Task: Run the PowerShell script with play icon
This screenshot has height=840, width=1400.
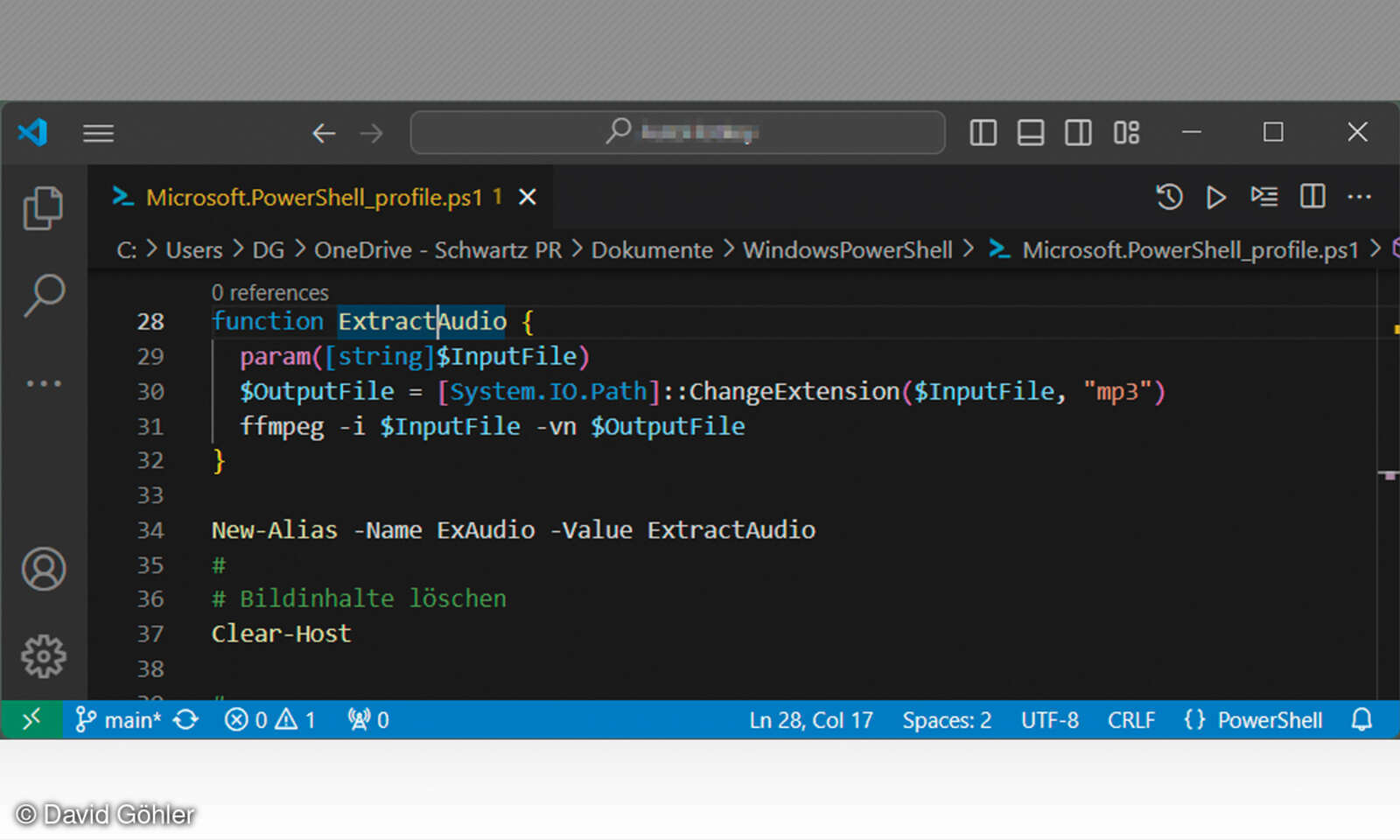Action: (x=1215, y=198)
